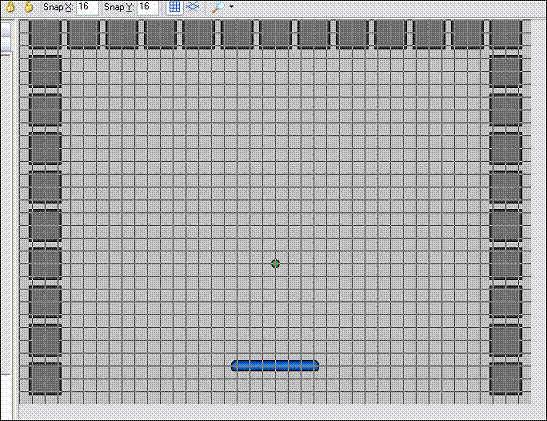Screen dimensions: 547x421
Task: Select the top-left corner wall block
Action: click(45, 33)
